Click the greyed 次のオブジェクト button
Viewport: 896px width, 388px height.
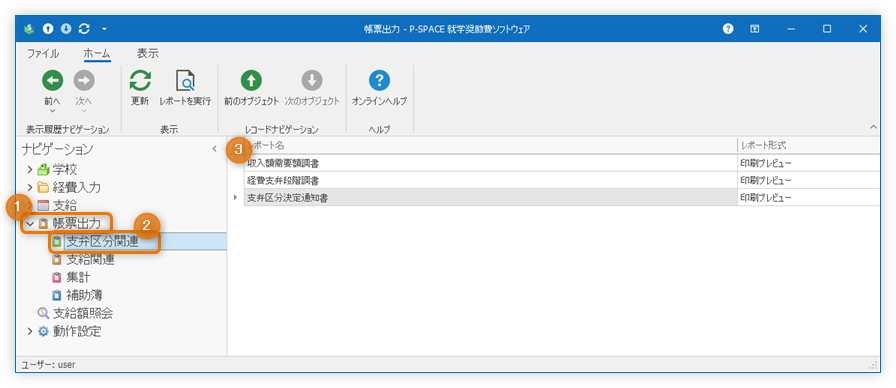coord(312,89)
